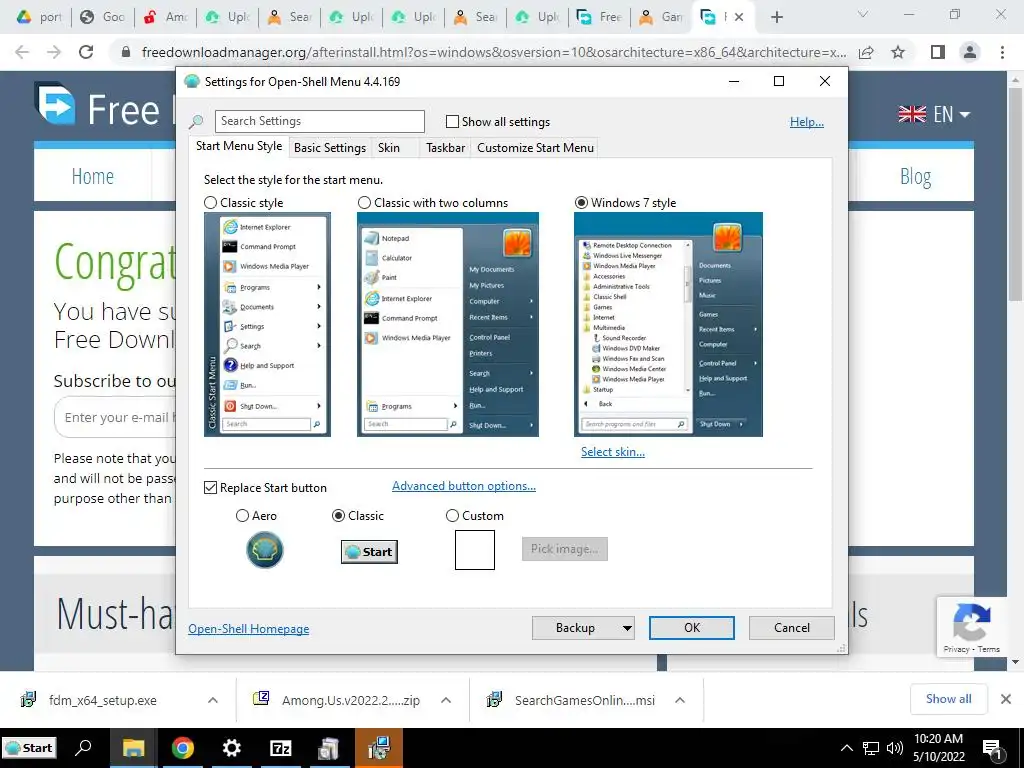The image size is (1024, 768).
Task: Select Start Menu Style tab
Action: [239, 146]
